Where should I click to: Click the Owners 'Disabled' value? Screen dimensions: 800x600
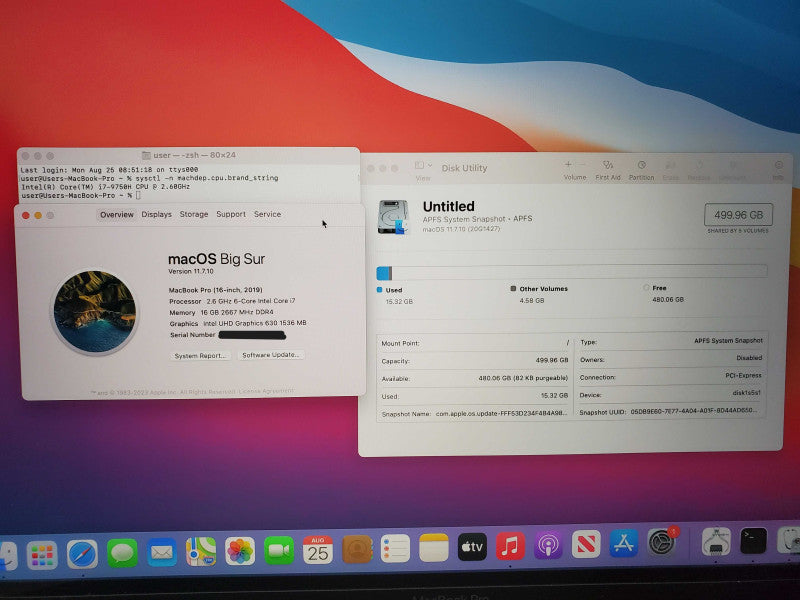[x=749, y=358]
